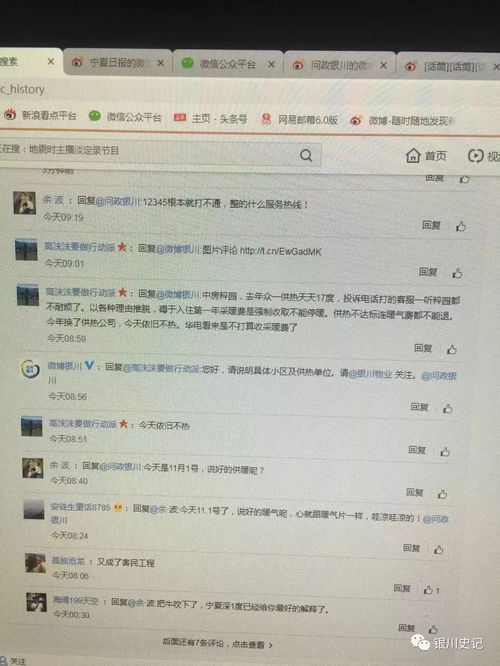Viewport: 500px width, 666px height.
Task: Open the 微信公众平台 bookmark
Action: (125, 117)
